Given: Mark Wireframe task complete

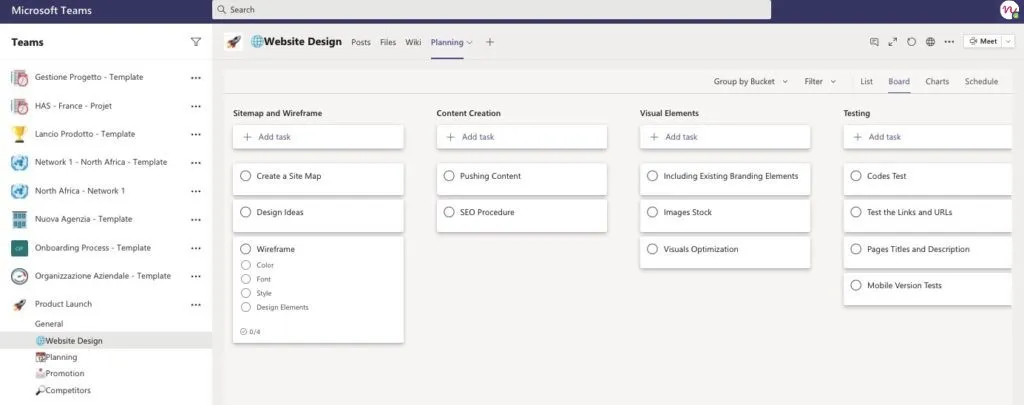Looking at the screenshot, I should [x=246, y=249].
